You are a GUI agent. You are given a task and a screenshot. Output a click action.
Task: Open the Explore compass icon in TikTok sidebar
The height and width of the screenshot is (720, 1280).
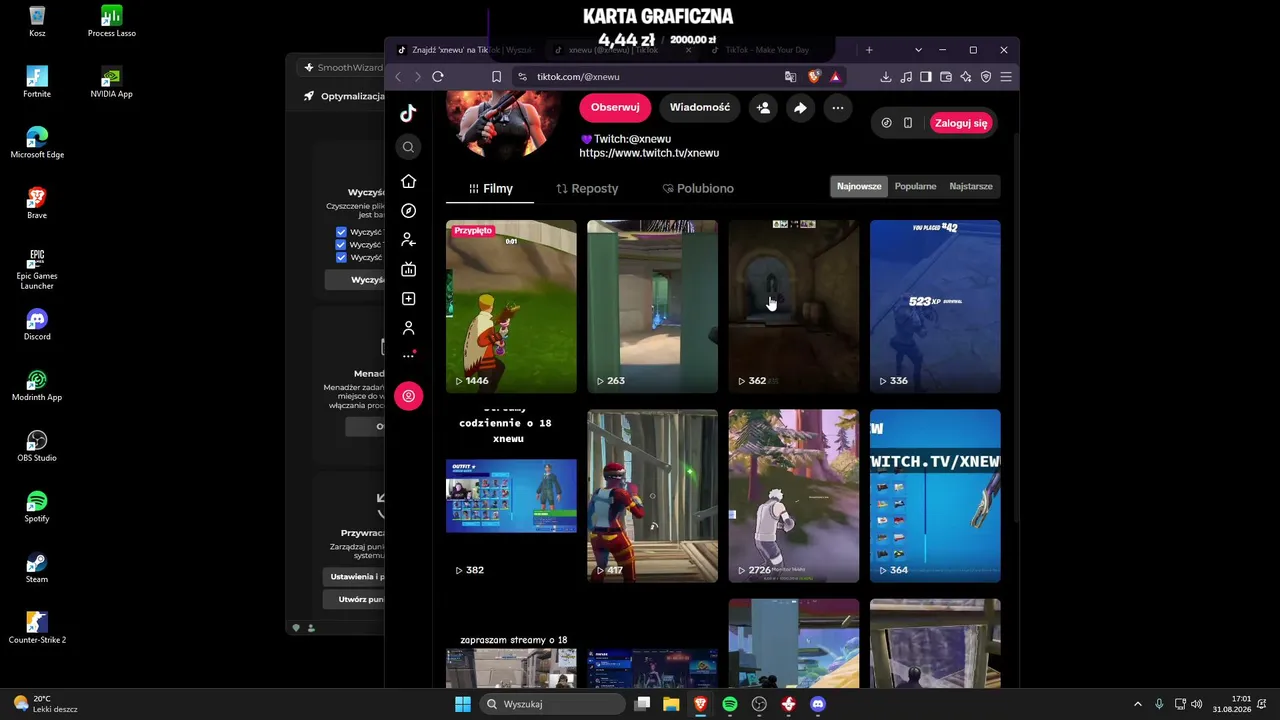click(408, 211)
